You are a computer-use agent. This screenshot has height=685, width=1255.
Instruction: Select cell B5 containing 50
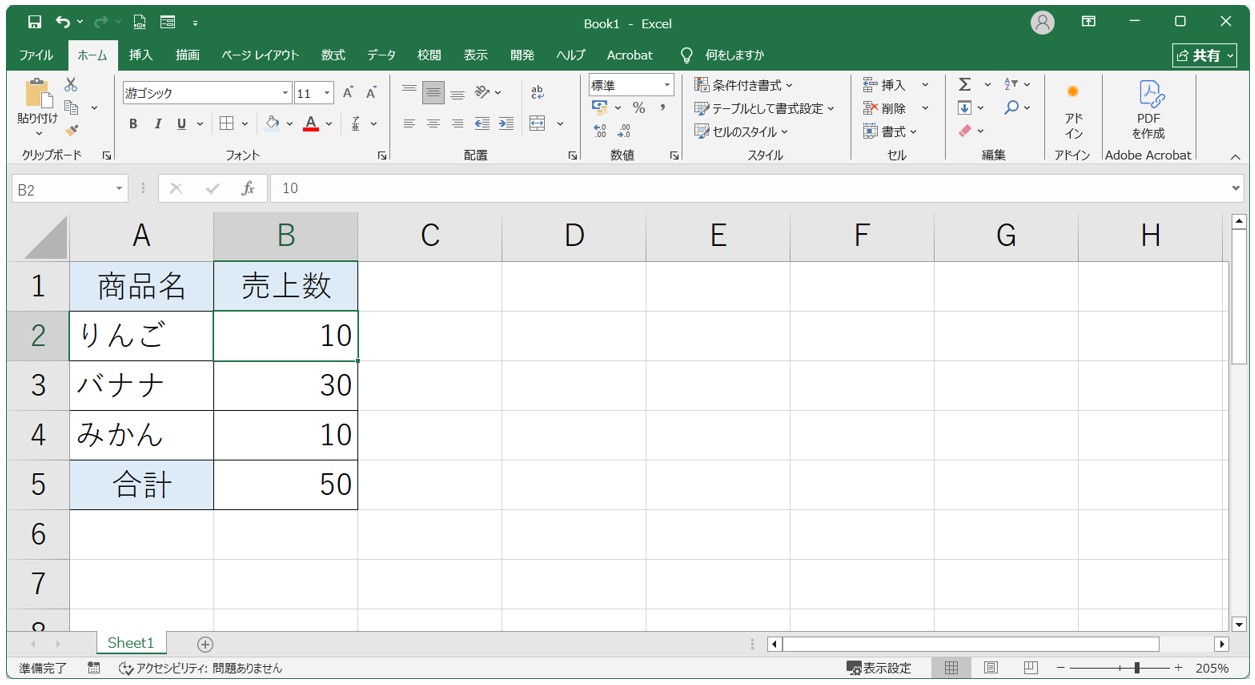click(x=285, y=485)
